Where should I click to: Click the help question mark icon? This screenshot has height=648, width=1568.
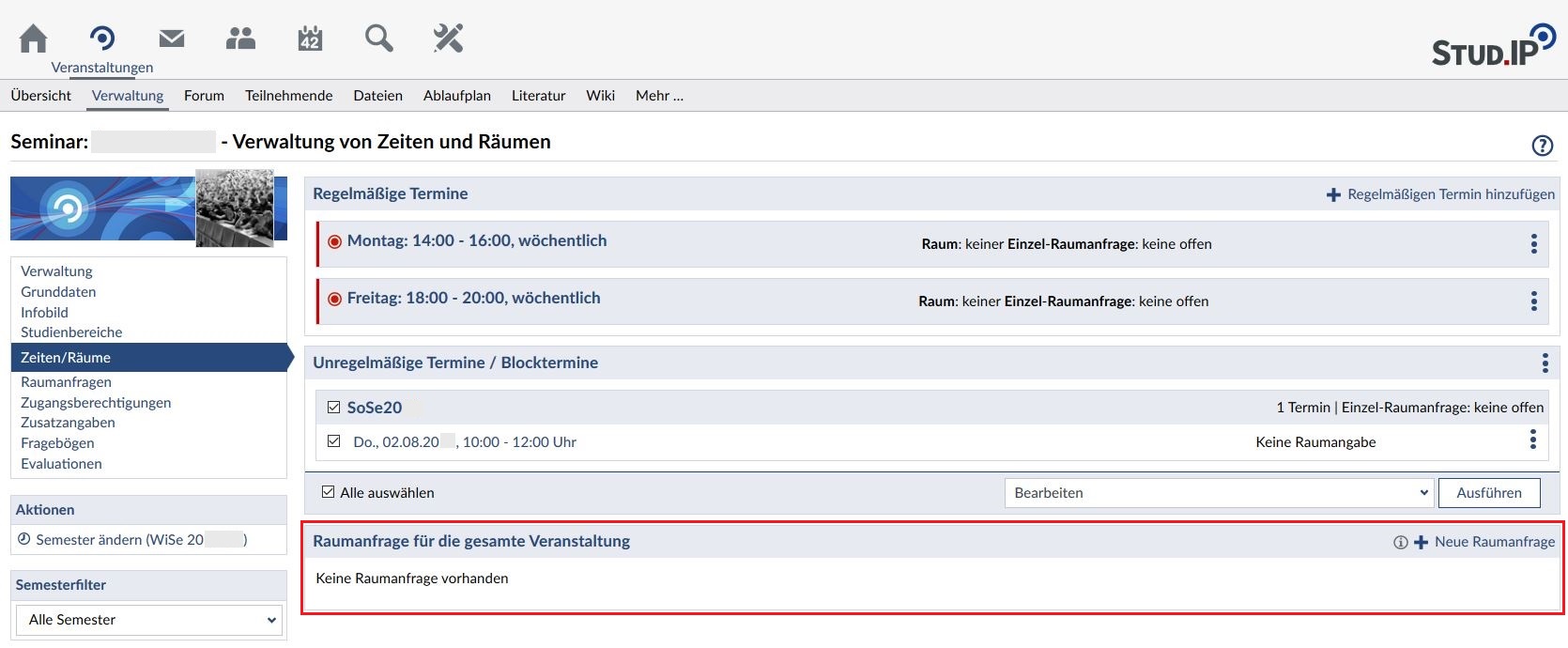pyautogui.click(x=1542, y=146)
